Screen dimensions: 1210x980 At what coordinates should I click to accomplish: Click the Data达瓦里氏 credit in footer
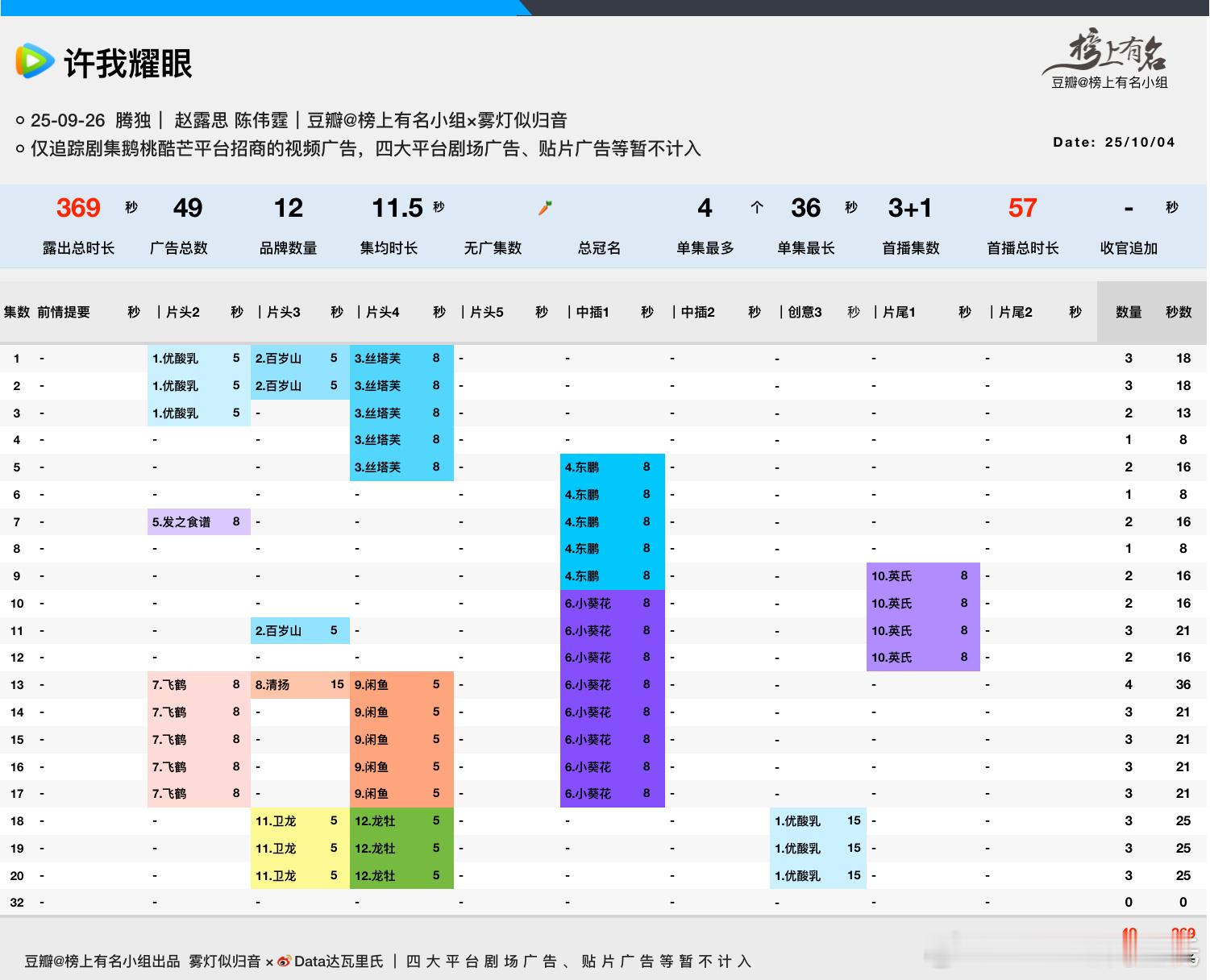pyautogui.click(x=339, y=961)
